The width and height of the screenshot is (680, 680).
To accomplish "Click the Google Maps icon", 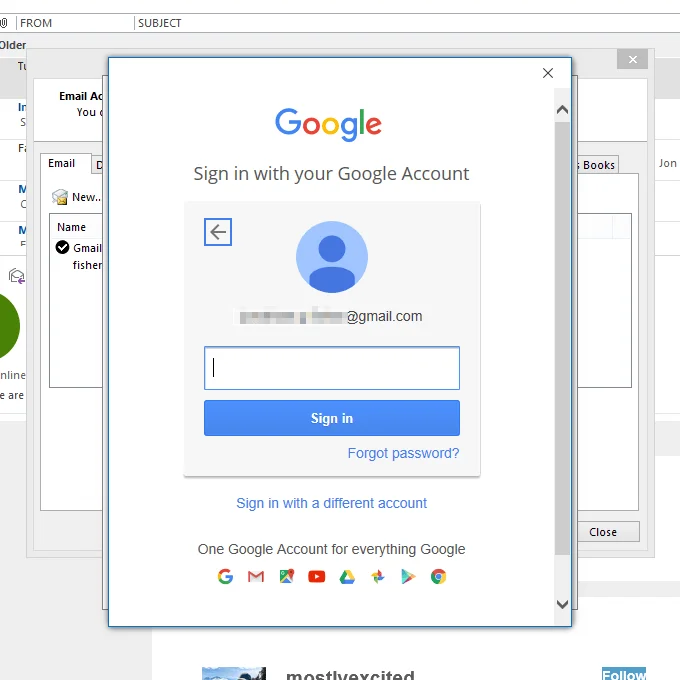I will (287, 576).
